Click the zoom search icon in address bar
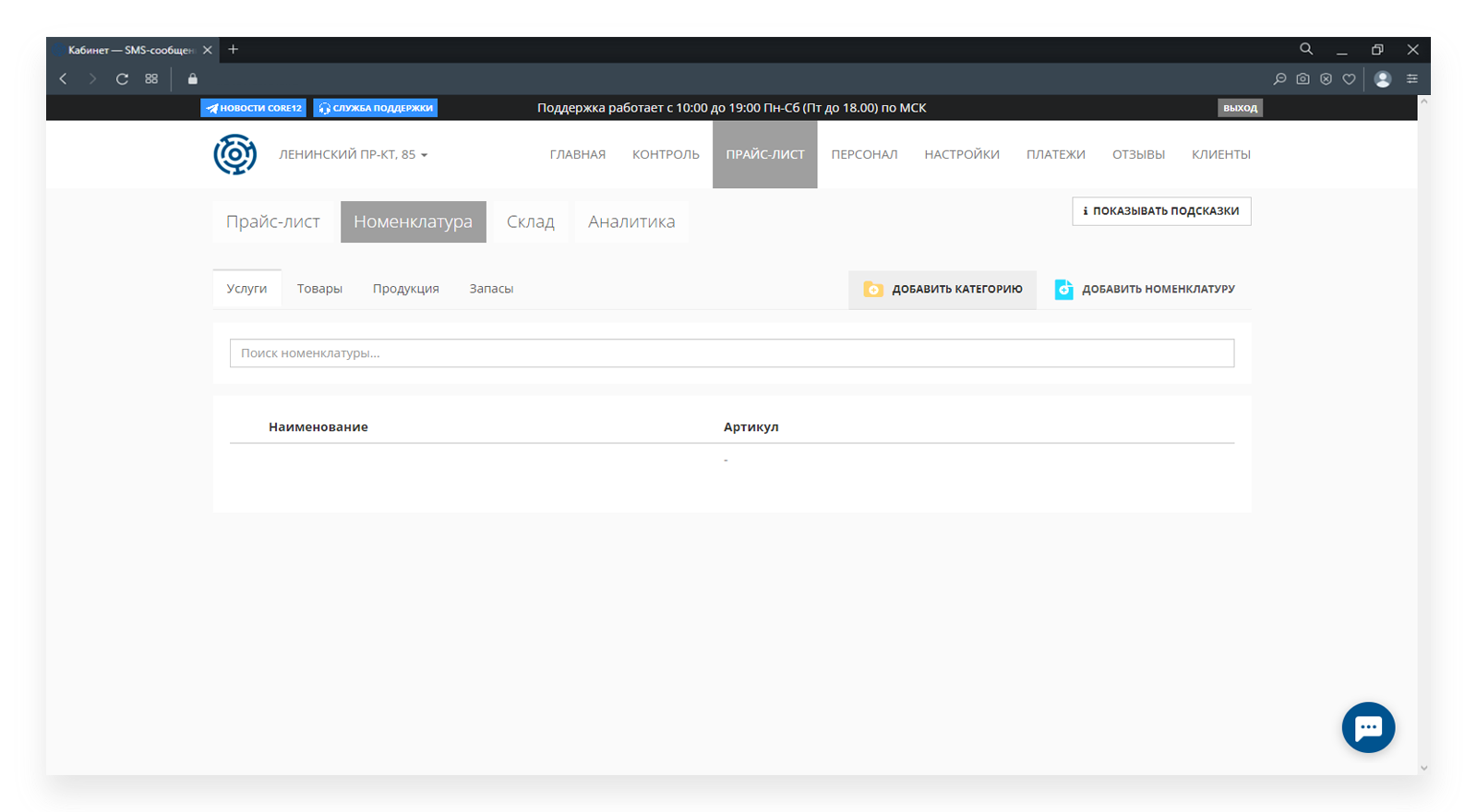This screenshot has width=1477, height=812. tap(1279, 79)
